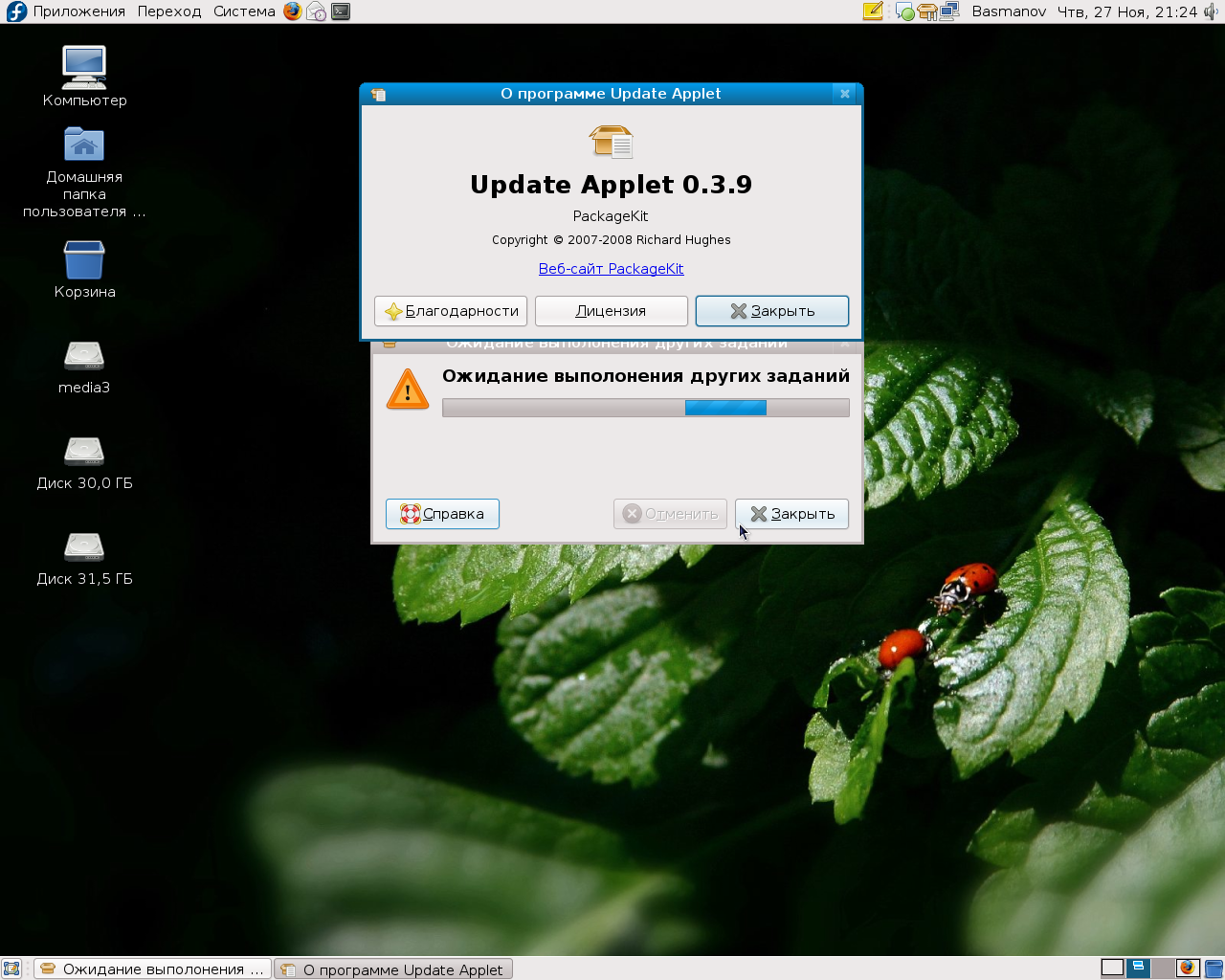Open the Переход menu
This screenshot has width=1225, height=980.
(x=169, y=11)
